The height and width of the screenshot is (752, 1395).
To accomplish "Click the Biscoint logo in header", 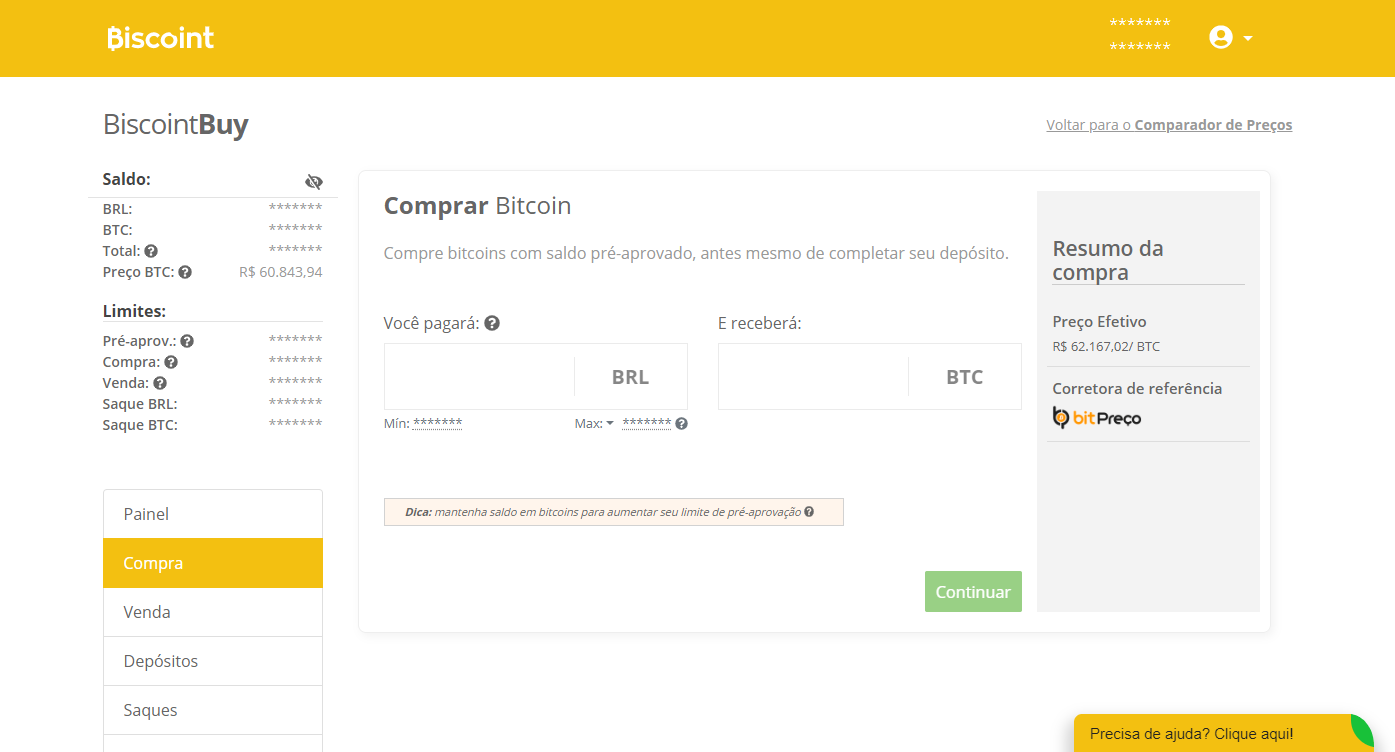I will (161, 38).
